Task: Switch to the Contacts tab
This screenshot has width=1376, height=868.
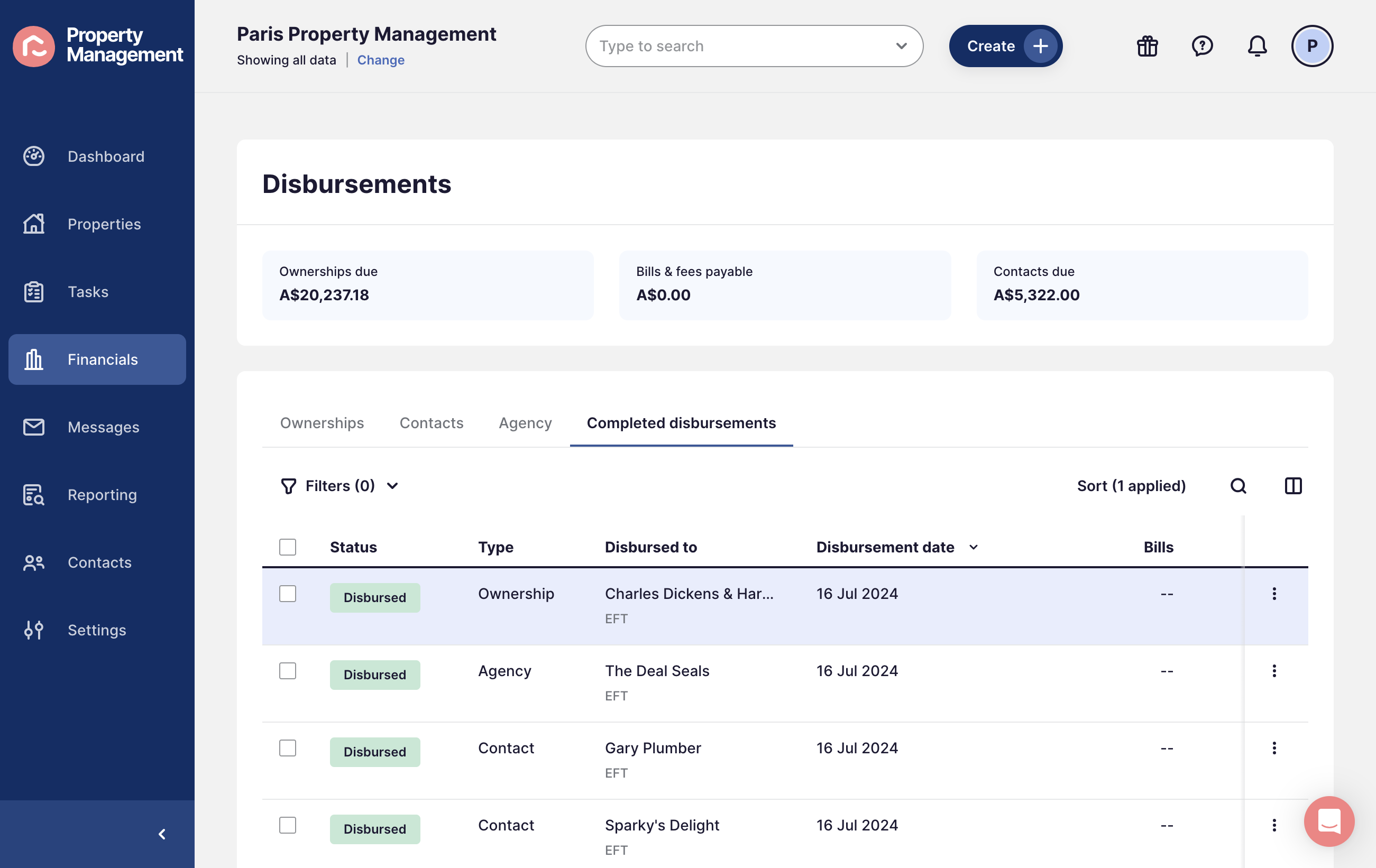Action: (432, 423)
